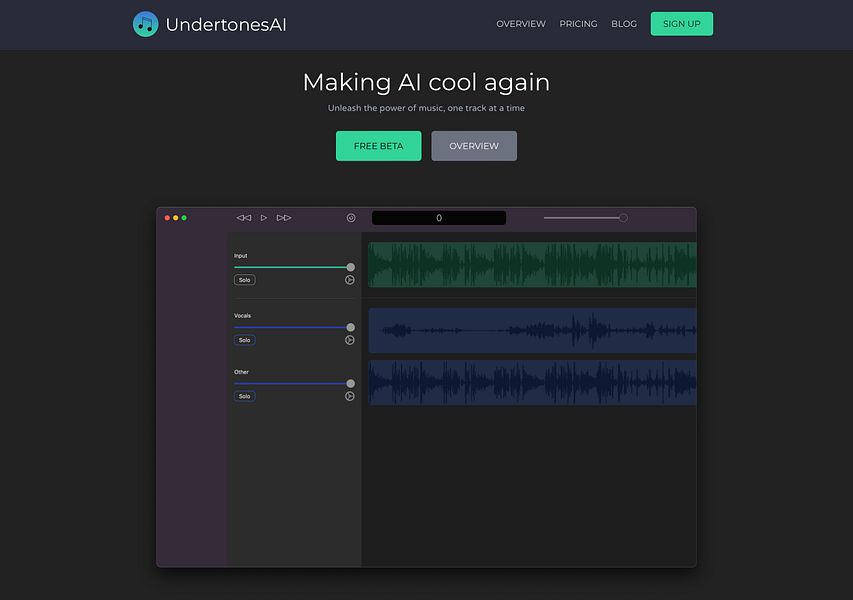Click the green Input track waveform
The height and width of the screenshot is (600, 853).
530,264
